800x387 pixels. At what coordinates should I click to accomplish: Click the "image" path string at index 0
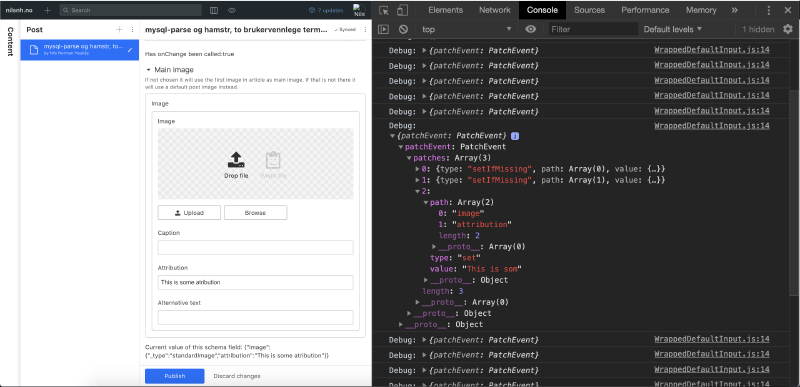tap(468, 213)
